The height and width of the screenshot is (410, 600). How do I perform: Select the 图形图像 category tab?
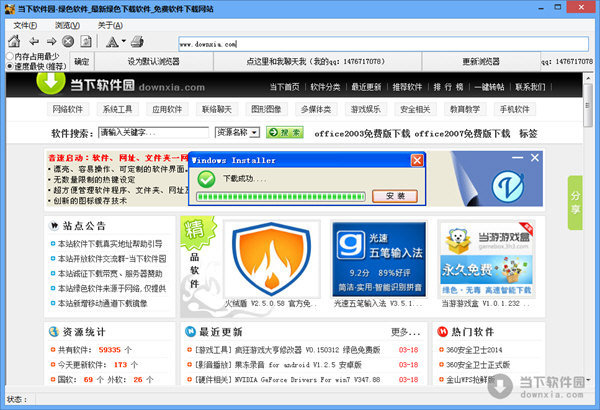click(266, 109)
